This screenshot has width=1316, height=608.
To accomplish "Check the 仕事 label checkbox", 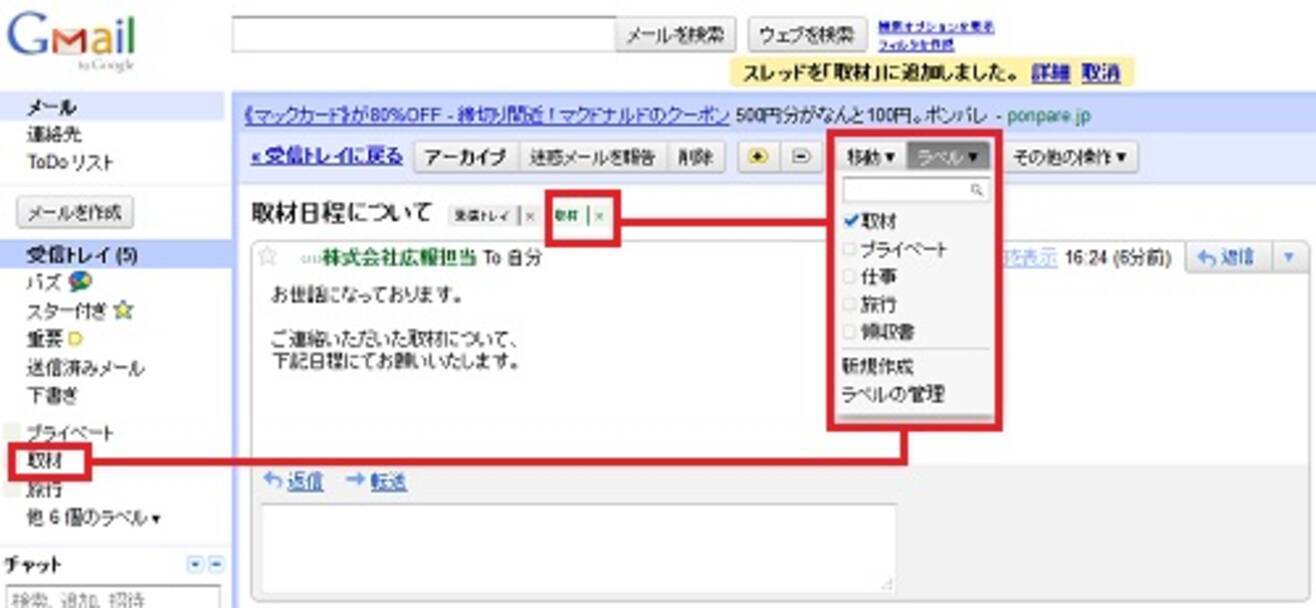I will [x=850, y=277].
